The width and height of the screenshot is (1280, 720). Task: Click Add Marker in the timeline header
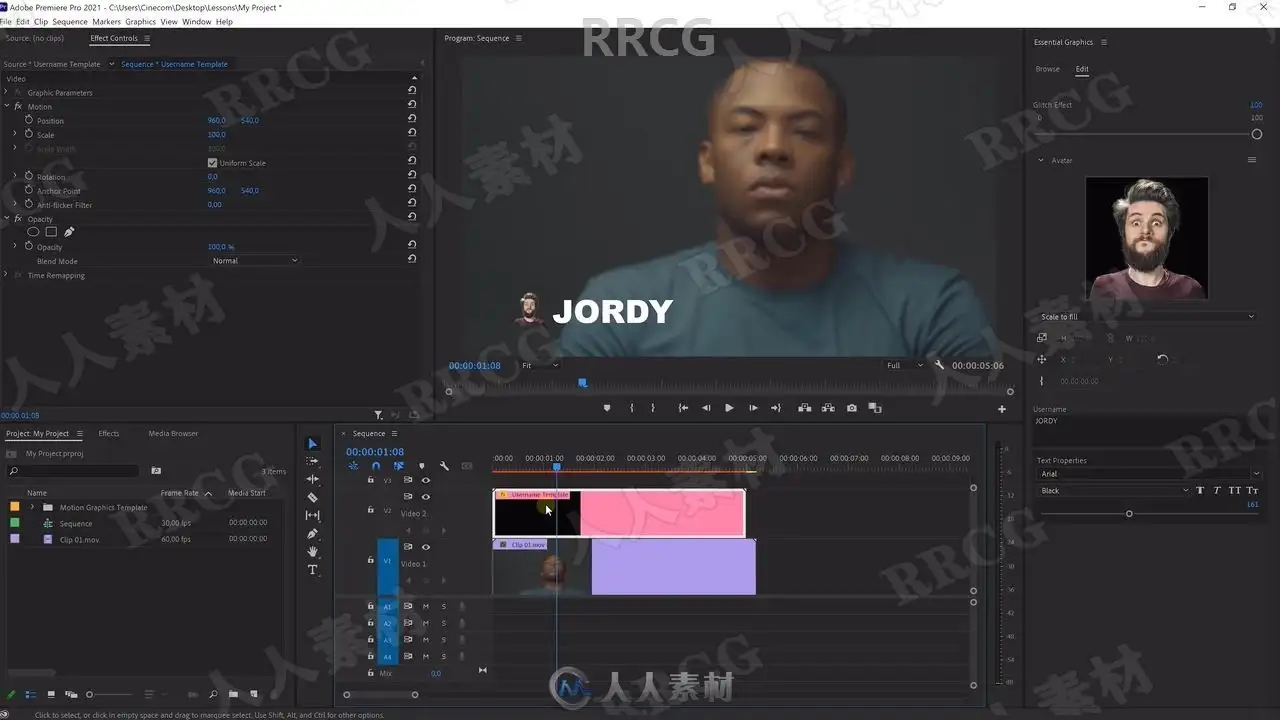pyautogui.click(x=421, y=466)
